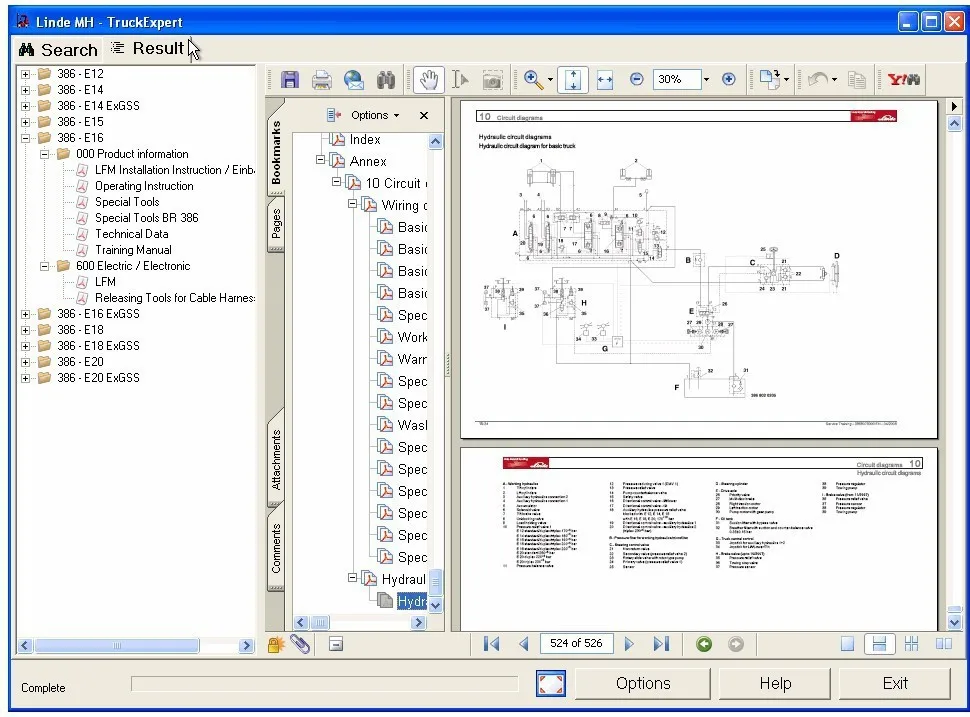The height and width of the screenshot is (717, 970).
Task: Click left tree horizontal scrollbar
Action: (x=136, y=646)
